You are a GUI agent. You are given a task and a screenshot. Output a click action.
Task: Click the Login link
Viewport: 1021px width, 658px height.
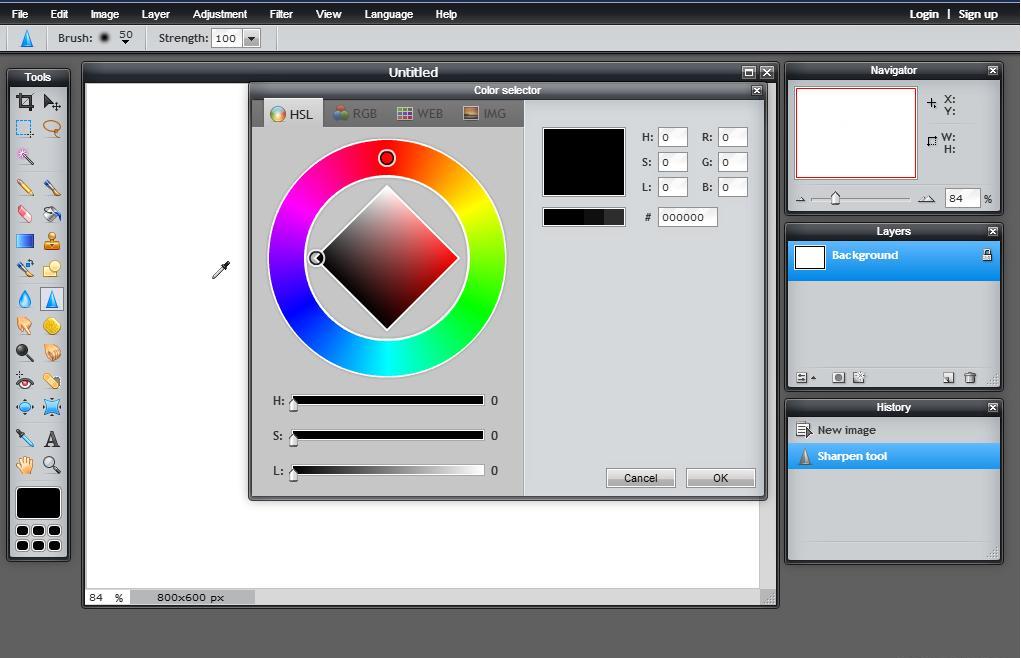[x=924, y=14]
